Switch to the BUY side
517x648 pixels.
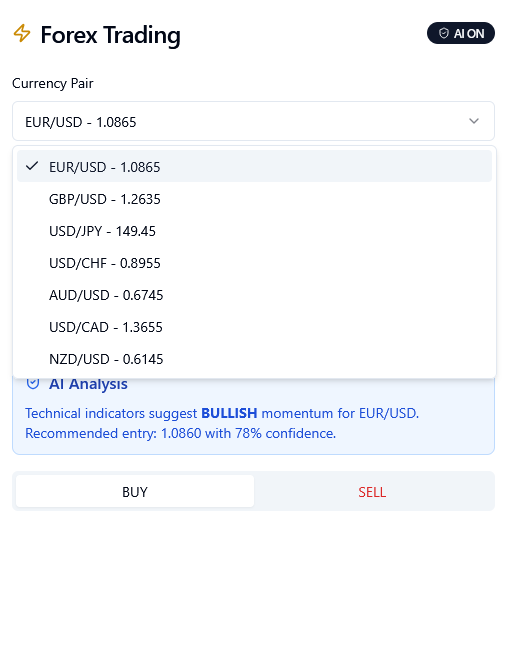click(135, 491)
